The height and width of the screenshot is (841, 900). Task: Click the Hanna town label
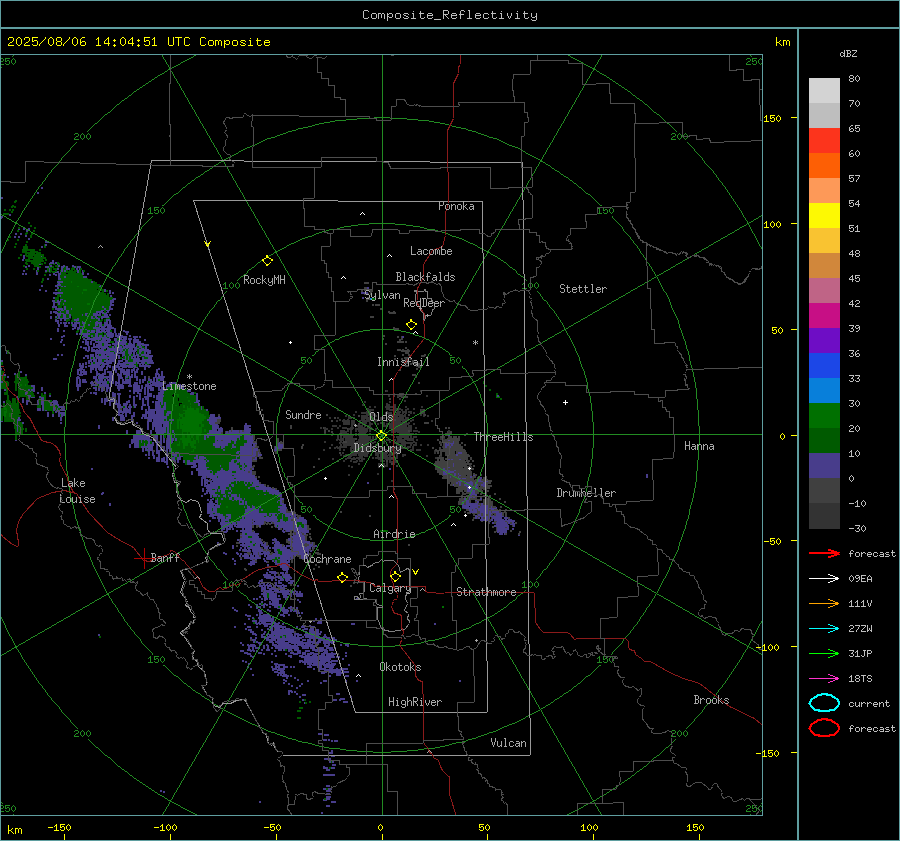(x=699, y=446)
